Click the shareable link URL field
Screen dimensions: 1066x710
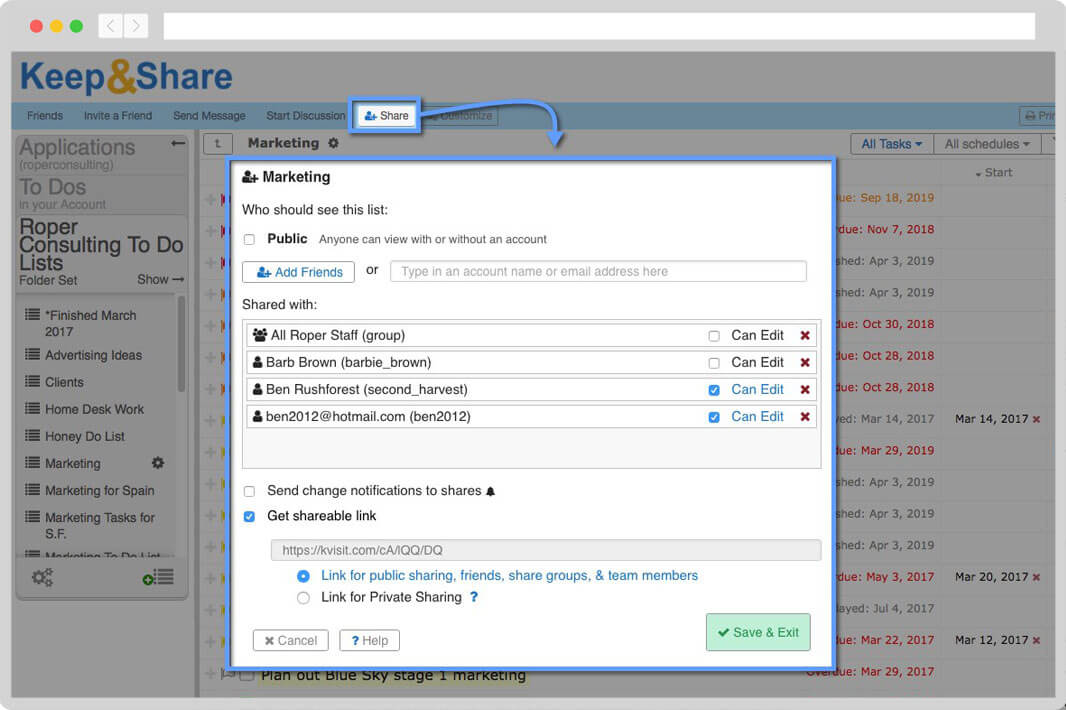(545, 550)
